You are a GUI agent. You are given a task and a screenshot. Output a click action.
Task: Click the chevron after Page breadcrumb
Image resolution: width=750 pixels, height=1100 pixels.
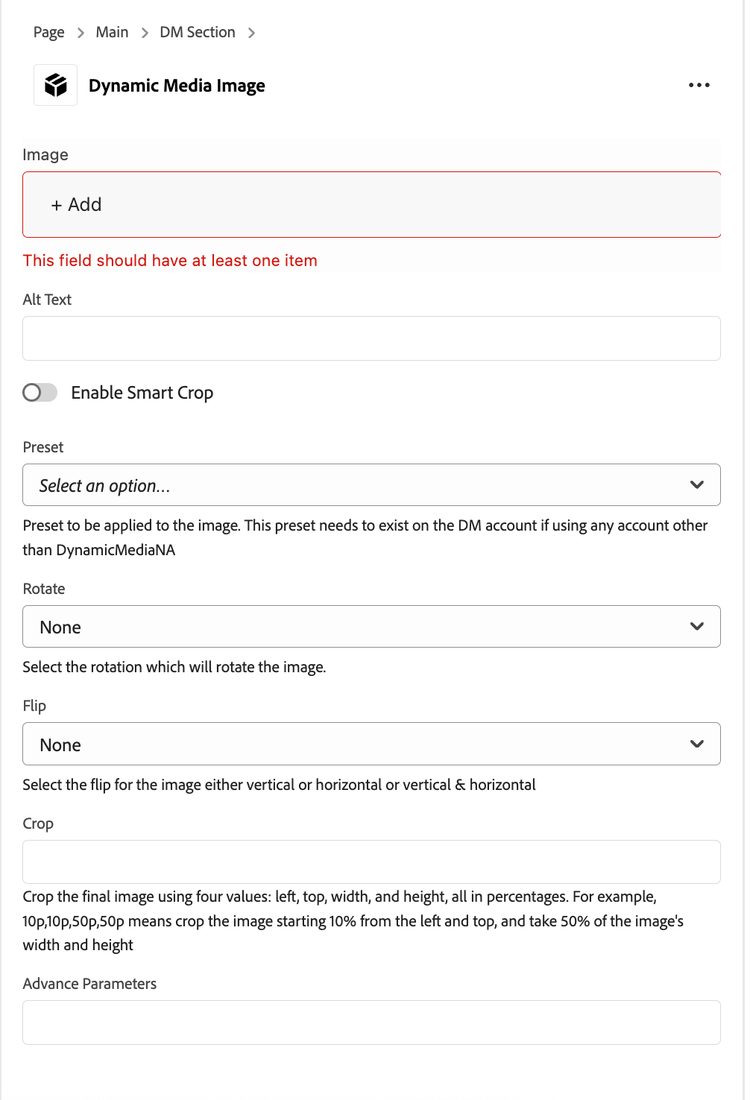(x=80, y=33)
